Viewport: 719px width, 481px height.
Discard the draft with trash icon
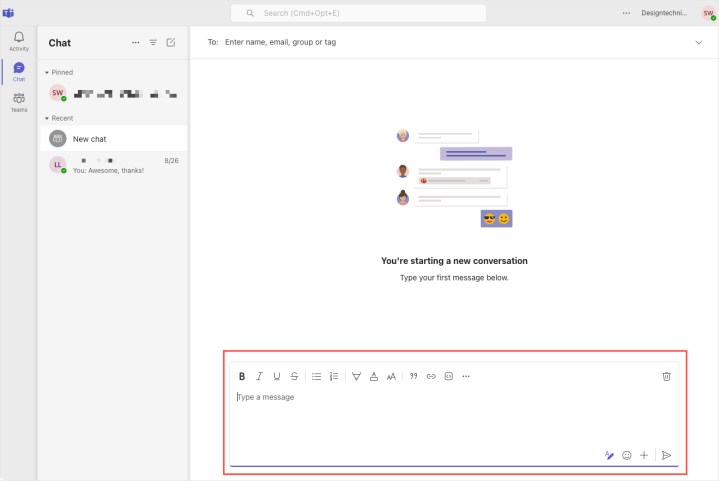click(x=666, y=376)
